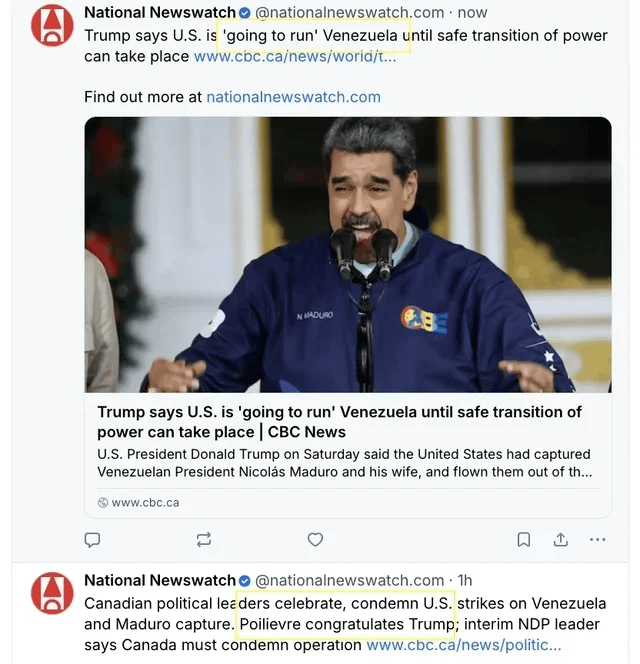The image size is (640, 664).
Task: Bookmark the Trump Venezuela post
Action: (524, 540)
